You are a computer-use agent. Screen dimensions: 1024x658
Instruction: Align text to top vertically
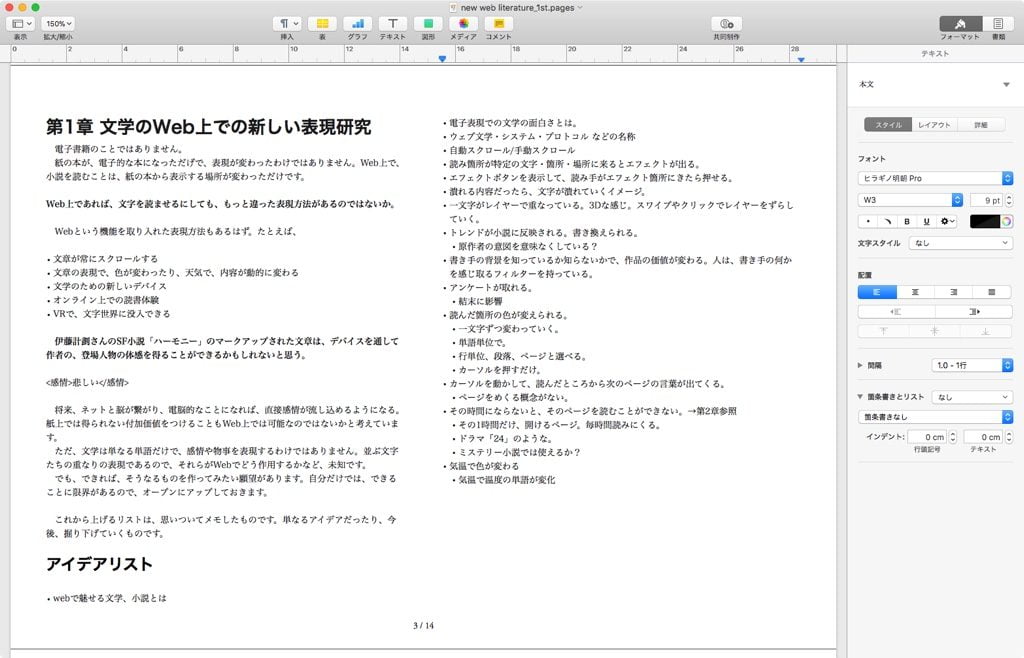884,331
